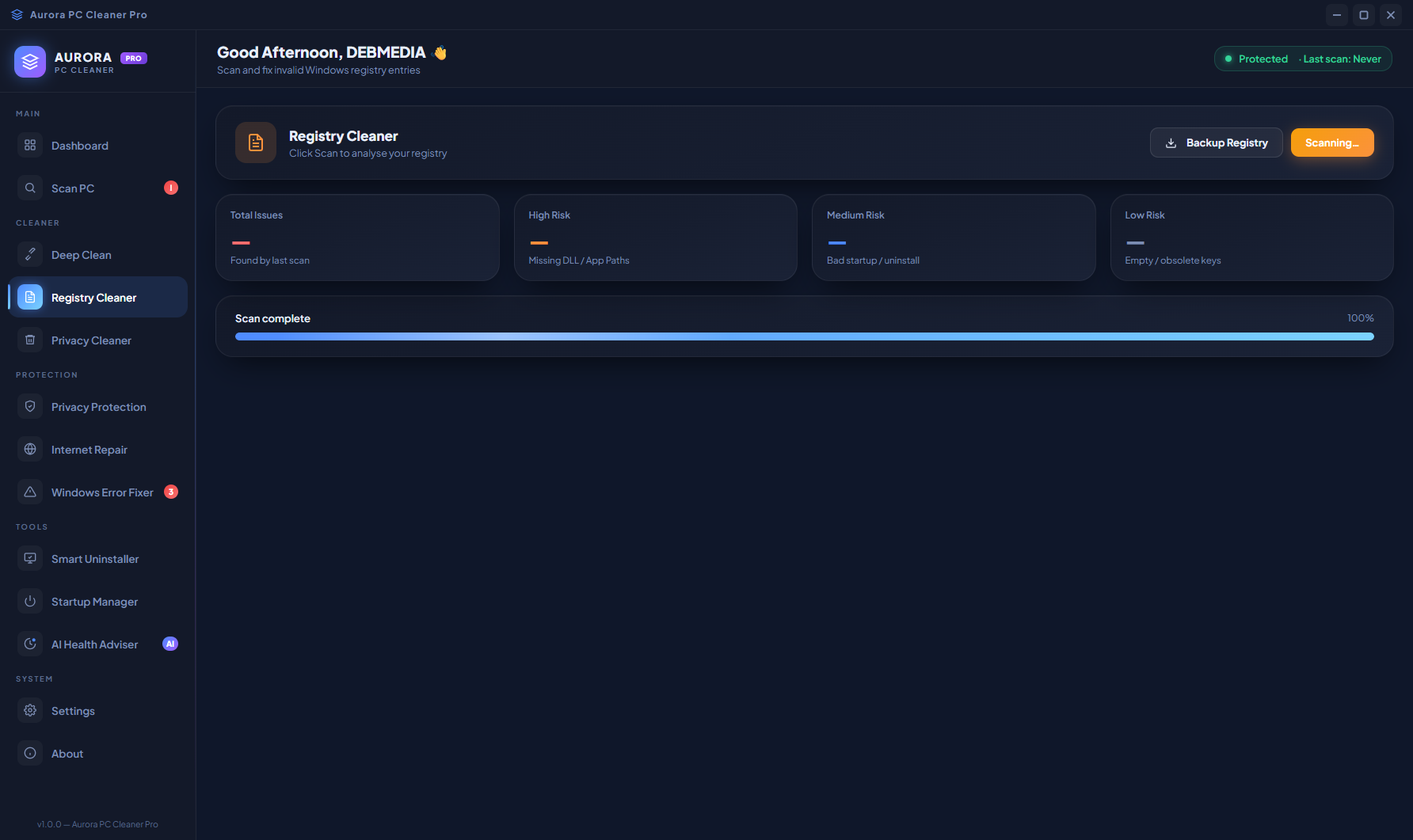Click the PRO badge next to AURORA
This screenshot has width=1413, height=840.
point(134,58)
